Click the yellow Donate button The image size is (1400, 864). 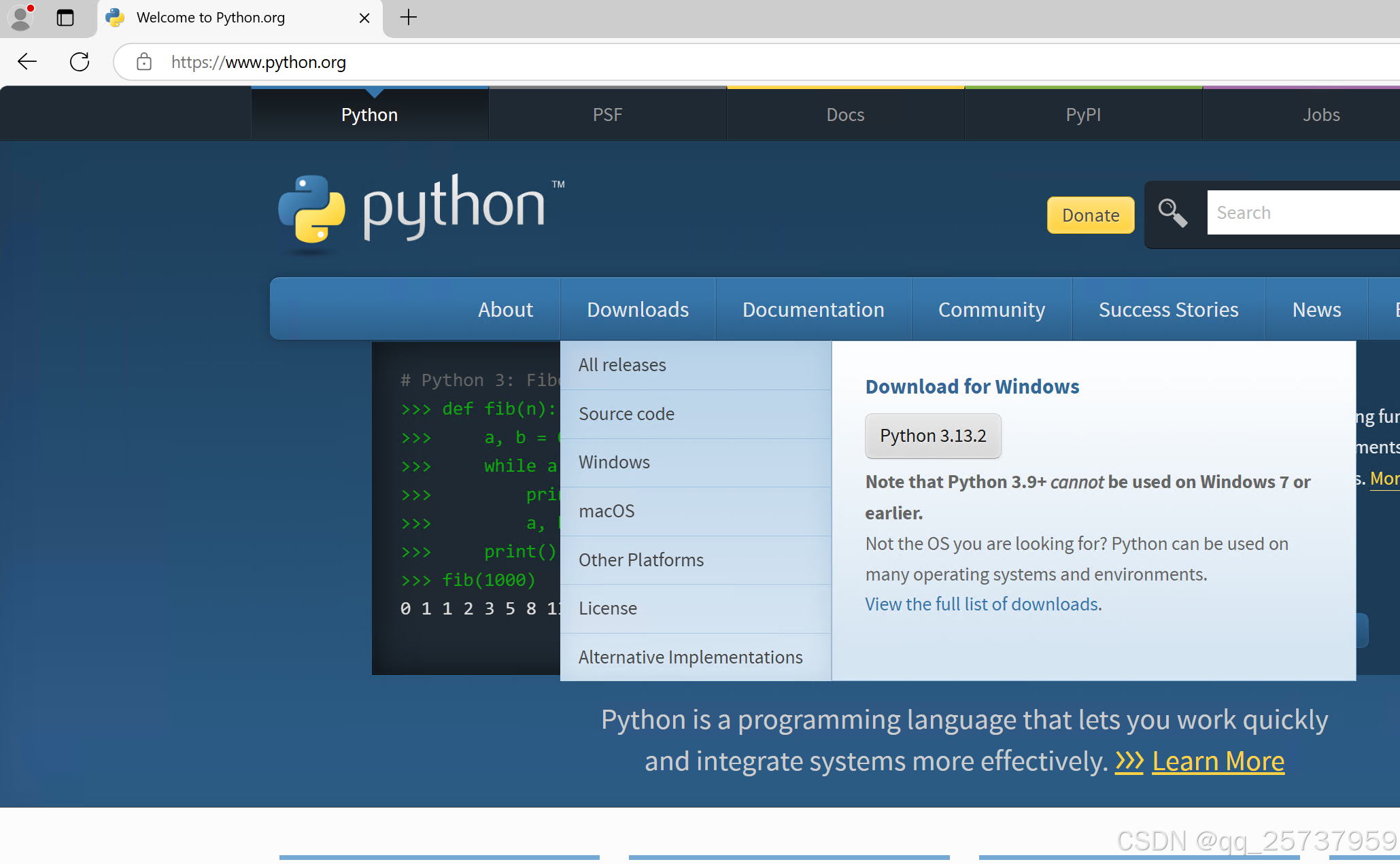(x=1090, y=215)
